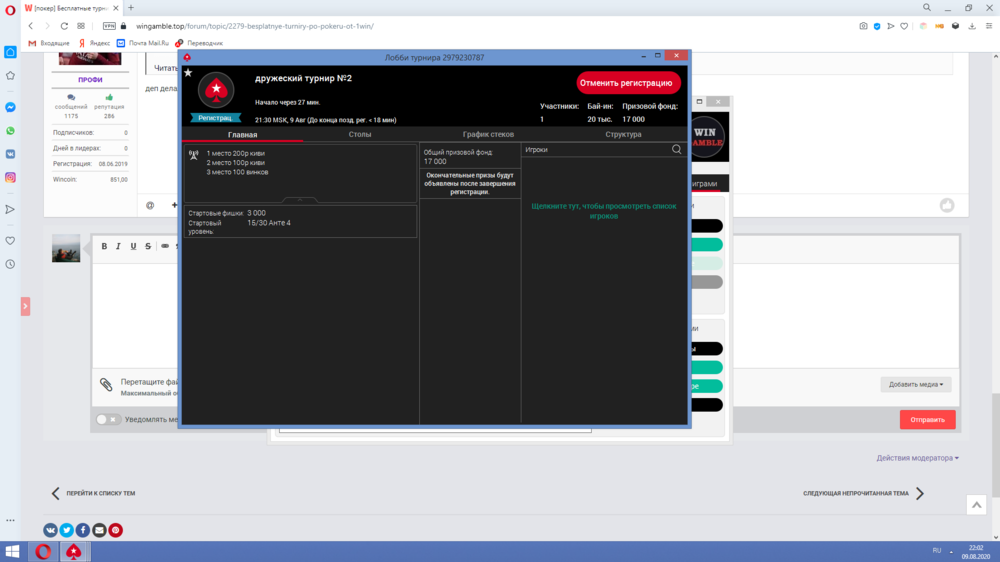Viewport: 1000px width, 562px height.
Task: Open WhatsApp from the Opera sidebar
Action: [10, 130]
